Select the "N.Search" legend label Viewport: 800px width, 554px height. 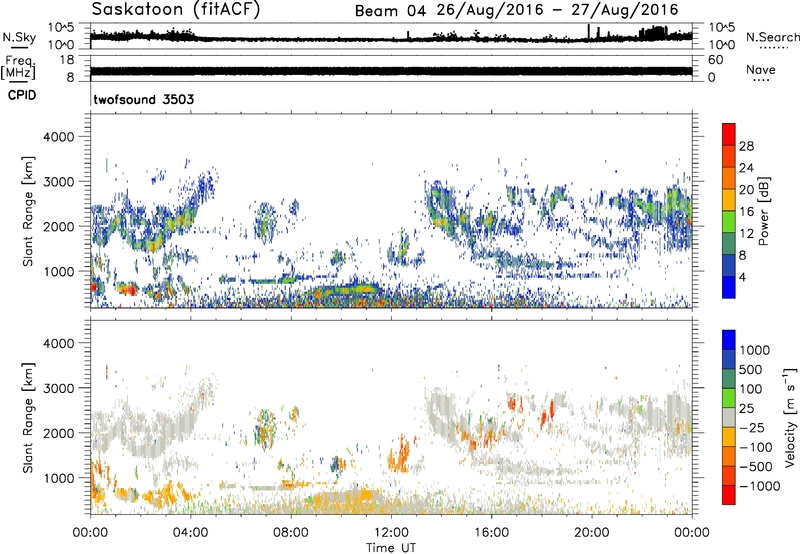tap(772, 37)
